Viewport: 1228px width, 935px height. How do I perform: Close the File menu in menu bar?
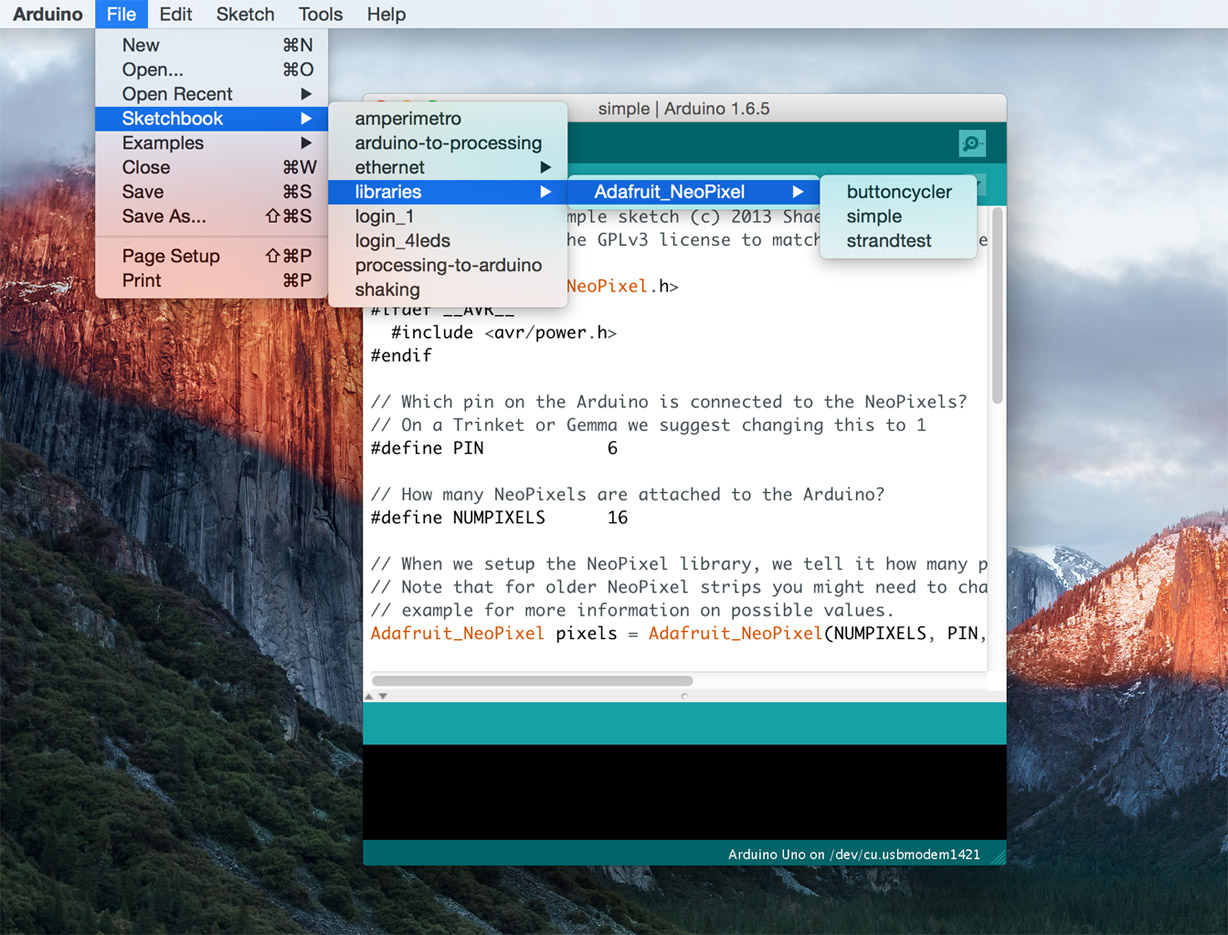[121, 14]
